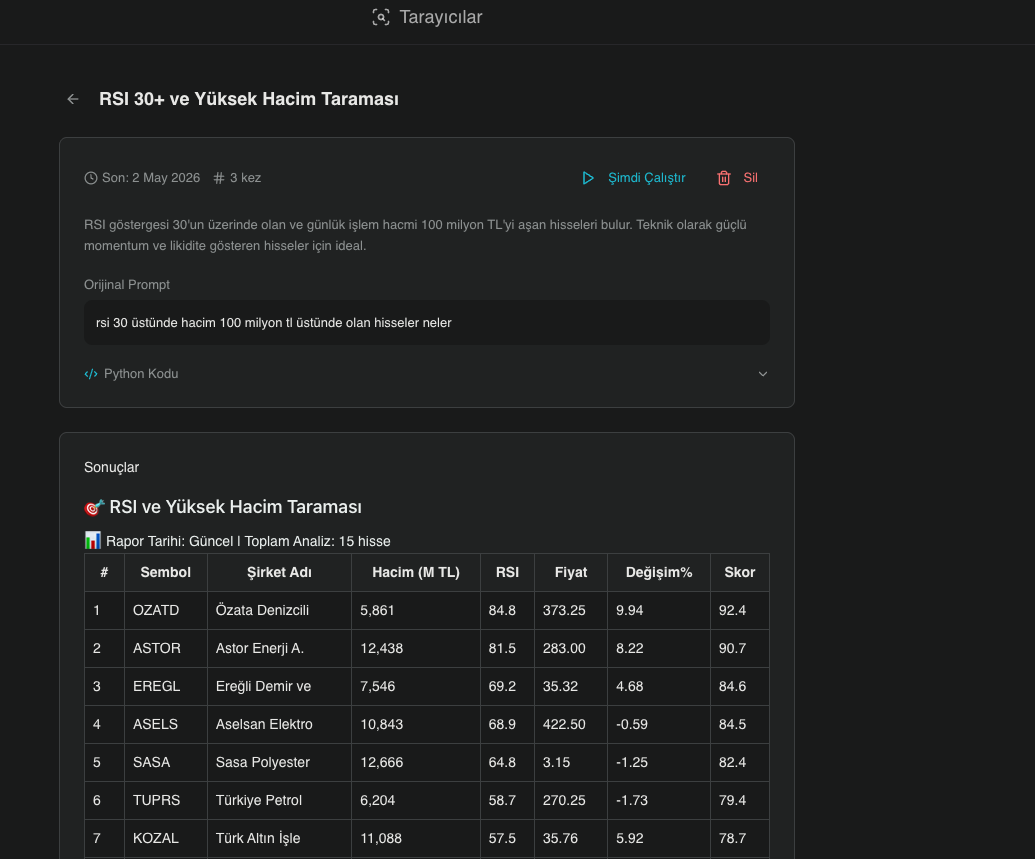Click the Sembol column header
Image resolution: width=1035 pixels, height=859 pixels.
(x=166, y=572)
